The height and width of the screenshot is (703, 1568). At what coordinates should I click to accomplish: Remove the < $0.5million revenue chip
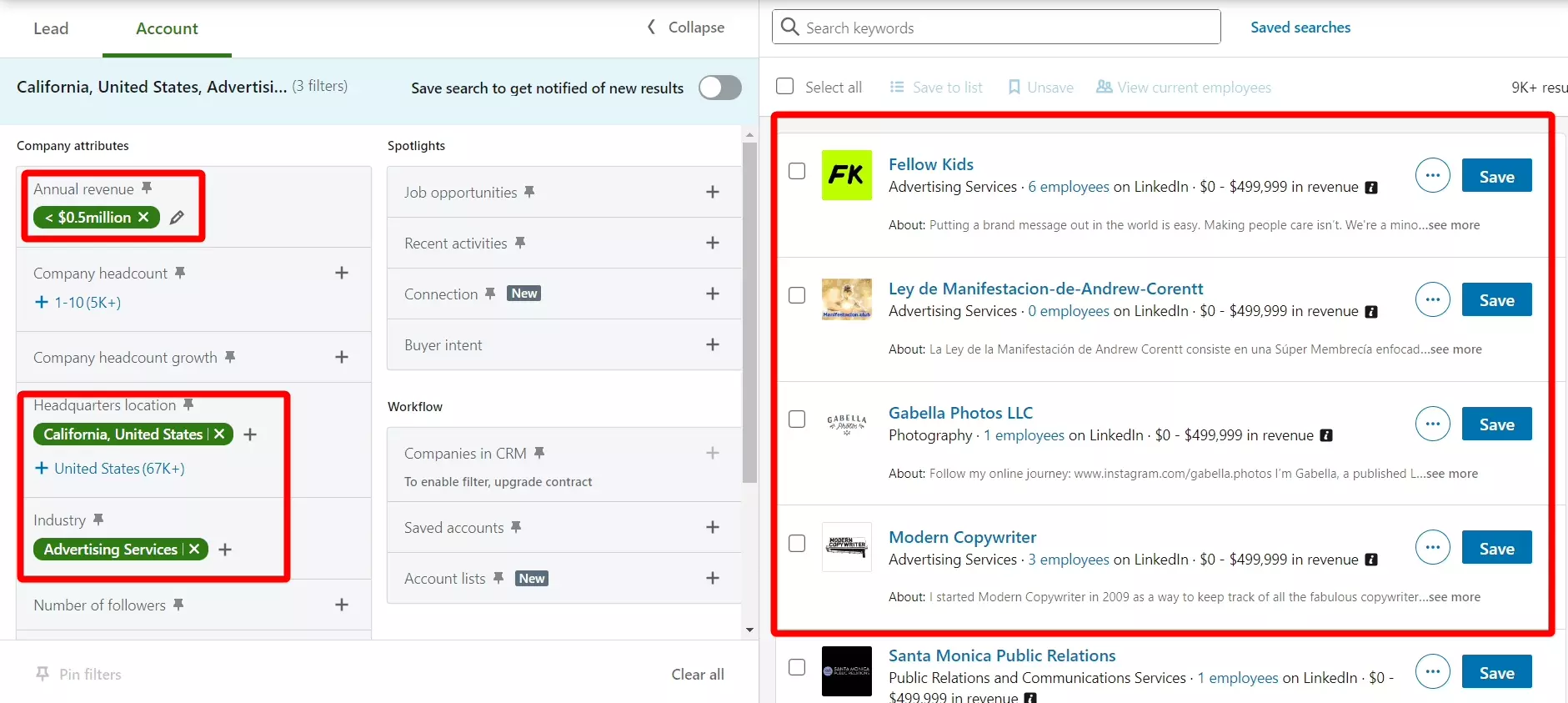tap(143, 217)
